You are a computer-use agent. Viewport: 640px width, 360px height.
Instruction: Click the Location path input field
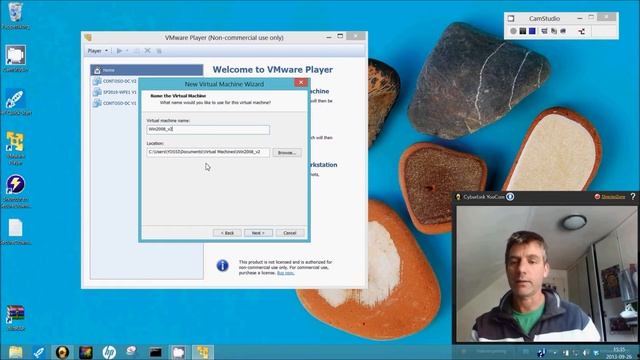point(208,152)
